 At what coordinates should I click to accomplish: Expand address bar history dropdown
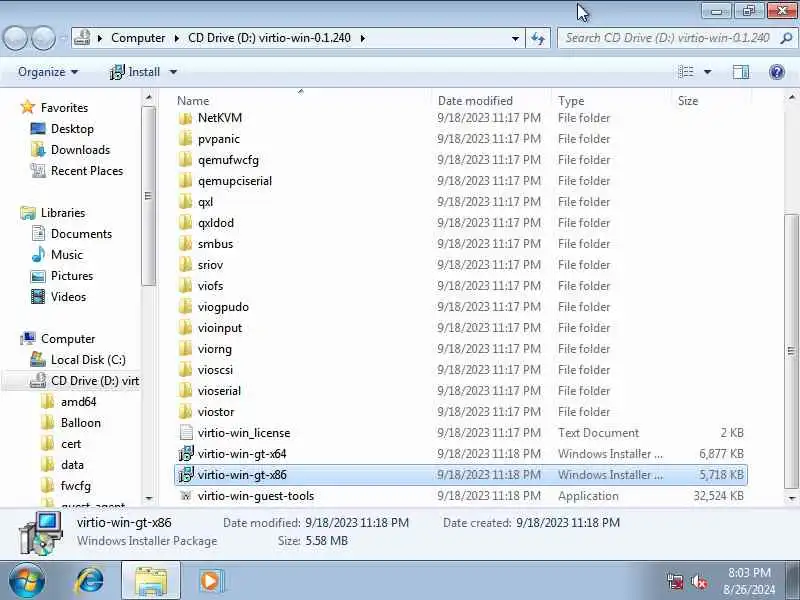point(515,38)
